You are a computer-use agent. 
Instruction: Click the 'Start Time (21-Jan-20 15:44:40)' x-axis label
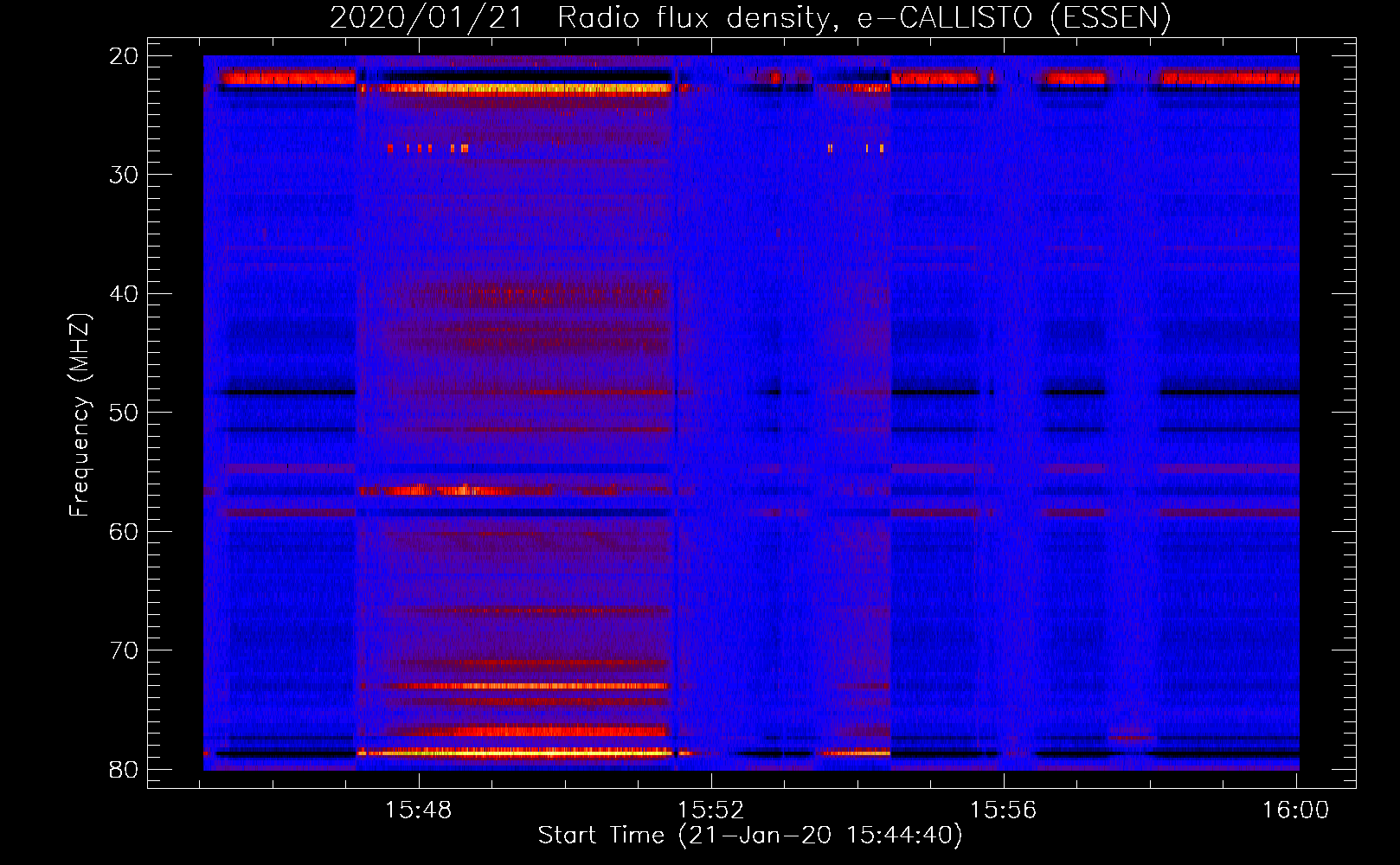750,836
